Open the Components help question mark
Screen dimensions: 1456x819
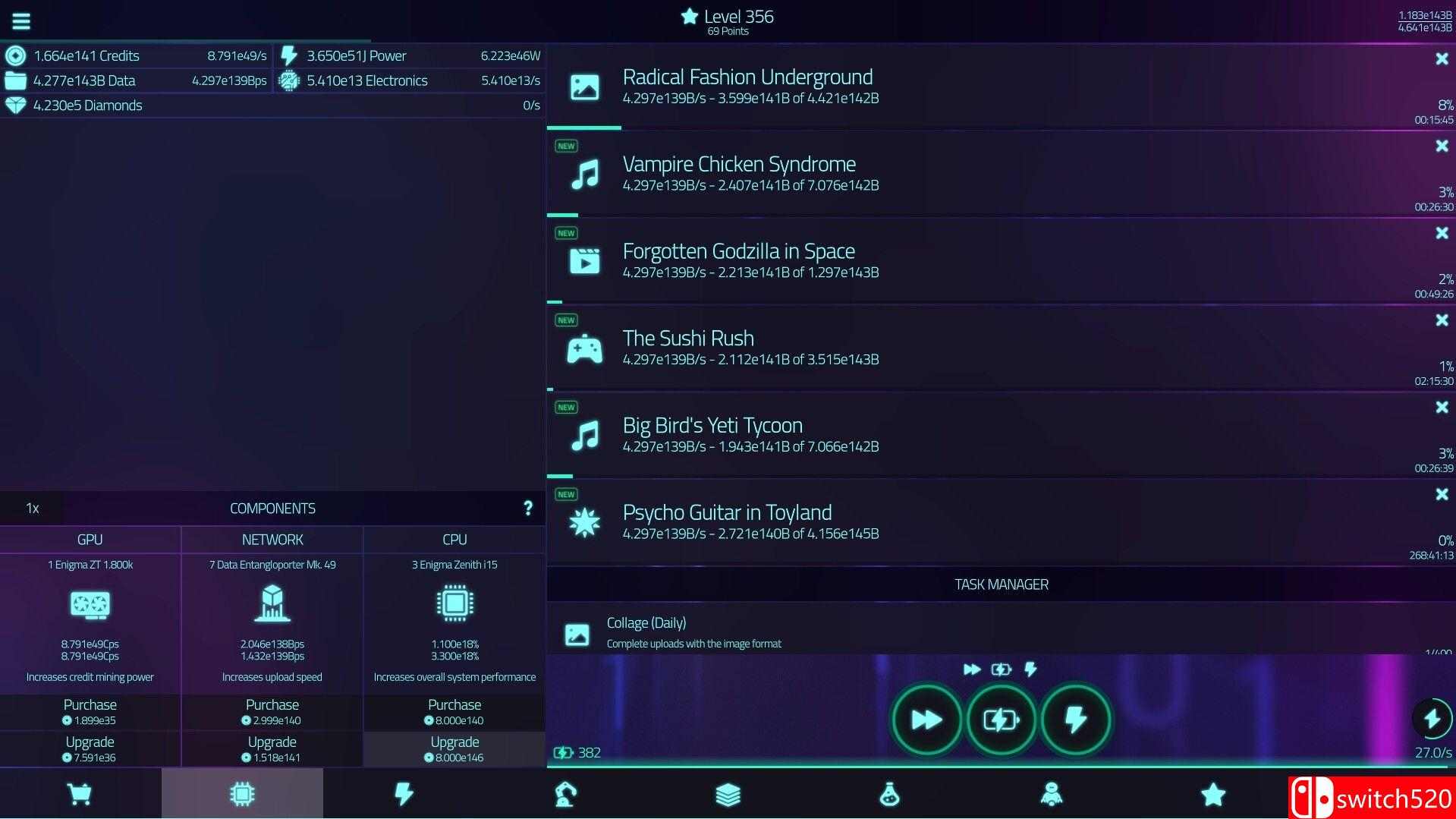pos(528,509)
